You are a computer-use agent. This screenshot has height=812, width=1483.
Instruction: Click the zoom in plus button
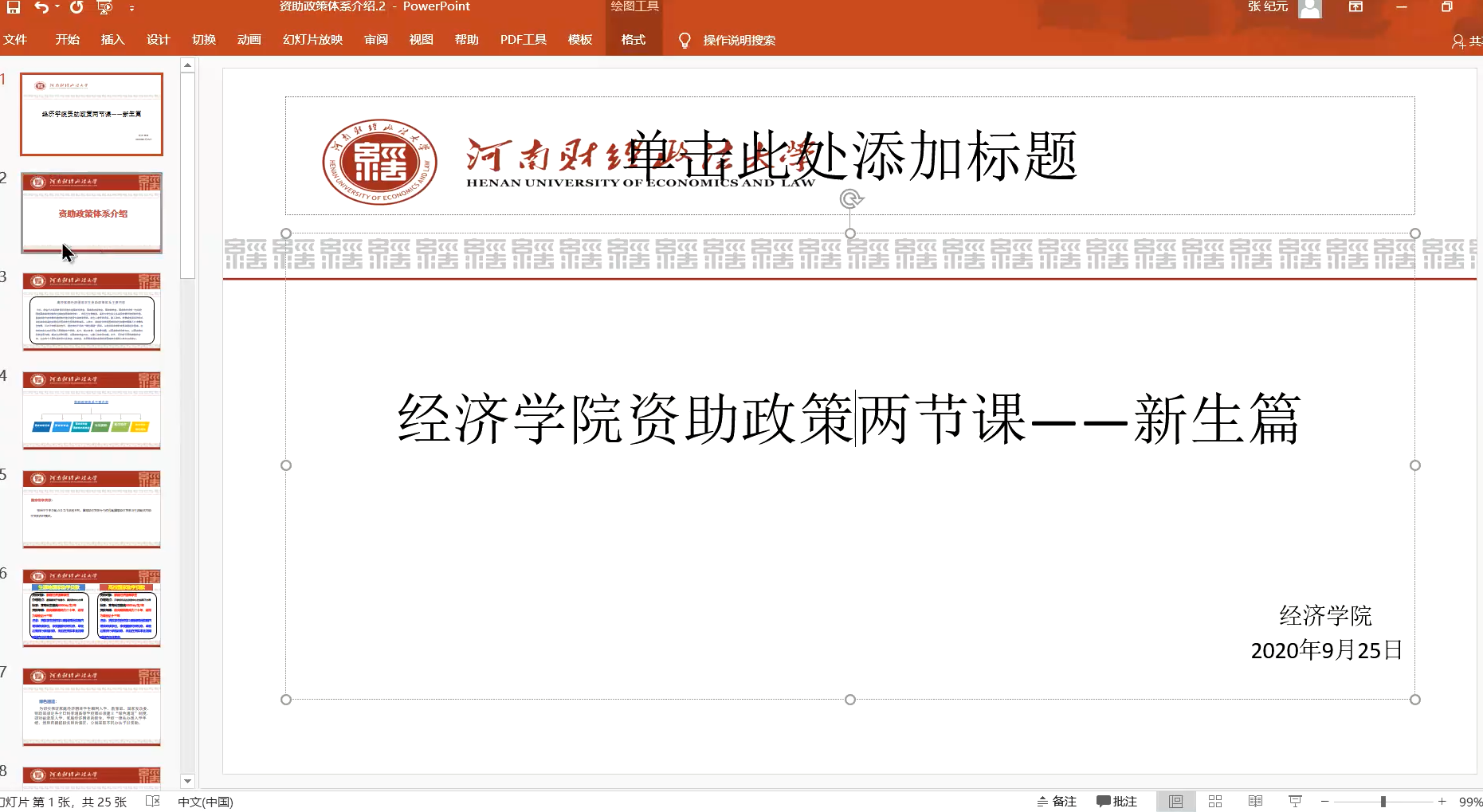(x=1442, y=802)
